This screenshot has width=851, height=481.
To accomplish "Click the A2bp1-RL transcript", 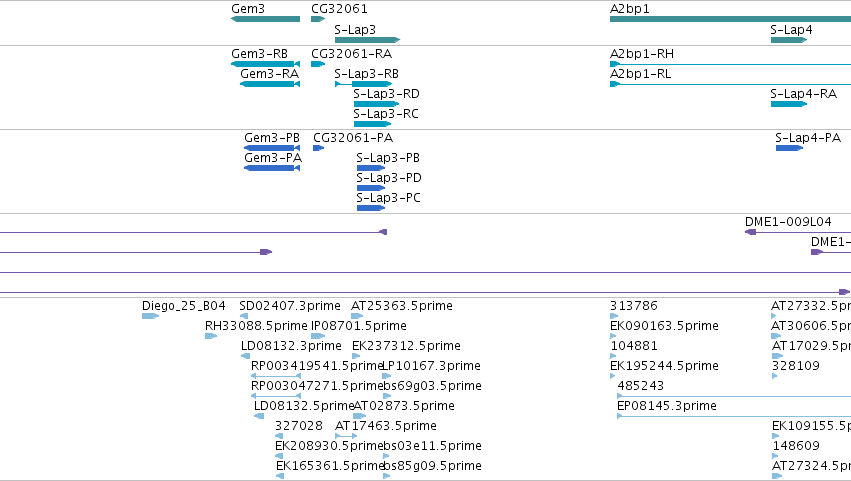I will (x=731, y=84).
